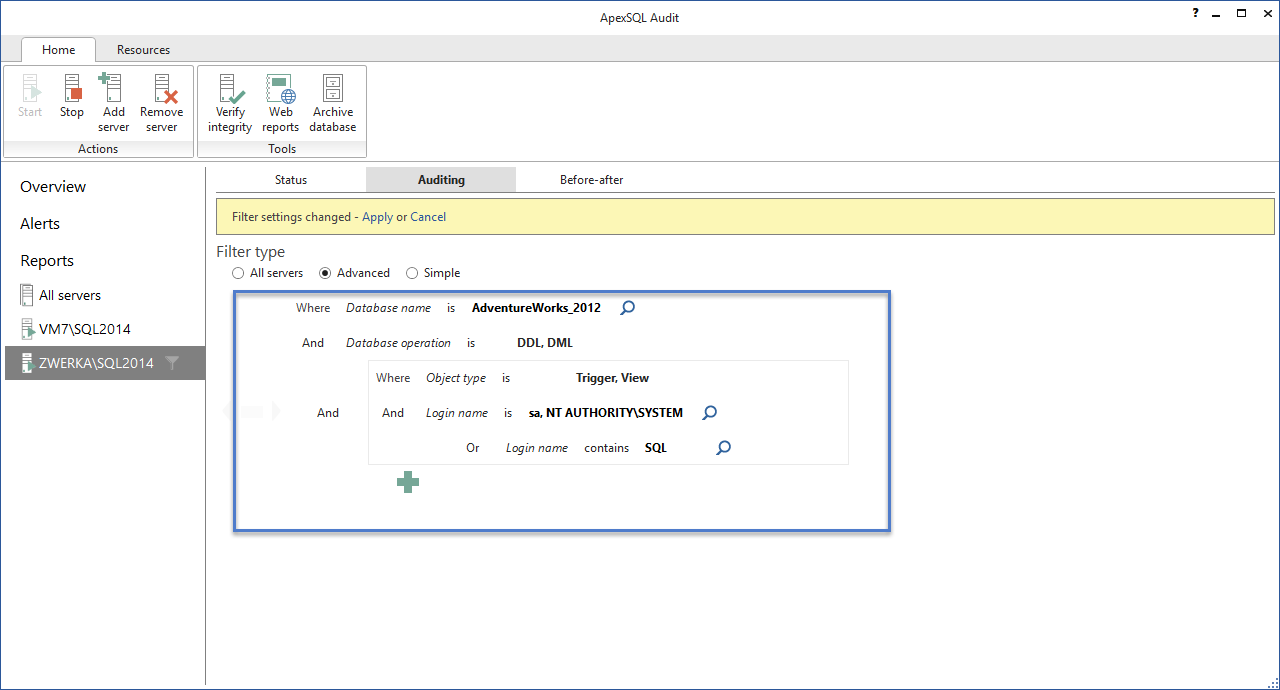Switch to the Home ribbon tab
The height and width of the screenshot is (690, 1280).
(59, 50)
